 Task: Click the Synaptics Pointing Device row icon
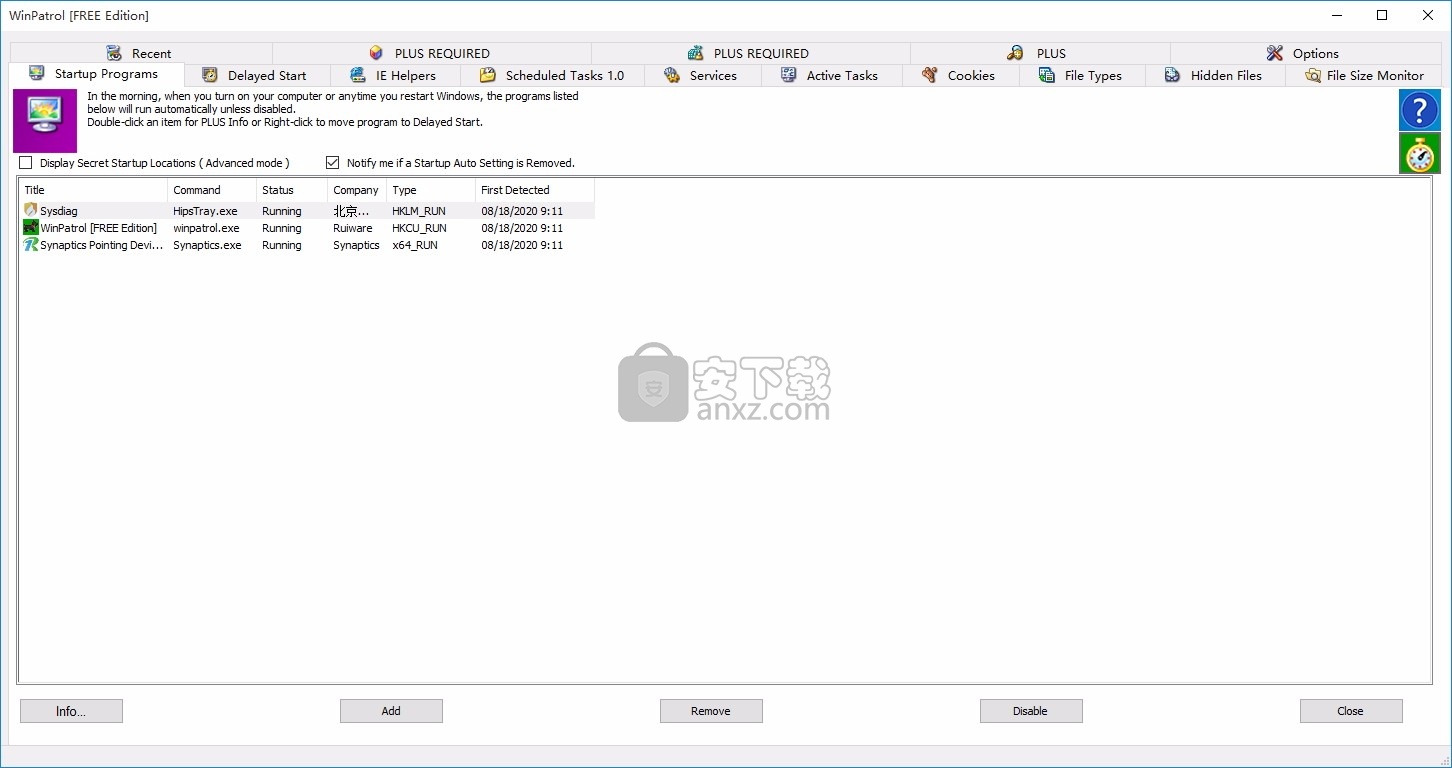tap(31, 244)
